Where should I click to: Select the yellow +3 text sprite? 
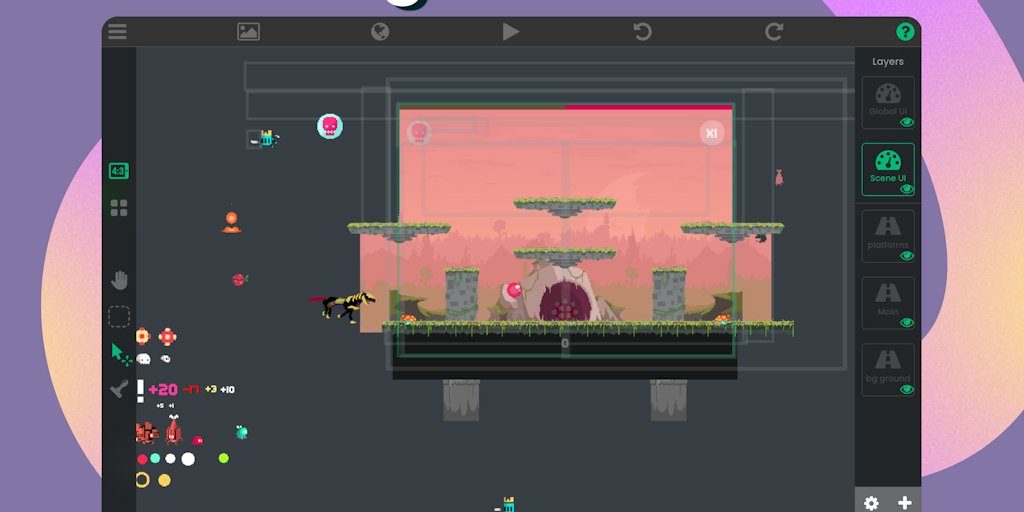[x=211, y=389]
